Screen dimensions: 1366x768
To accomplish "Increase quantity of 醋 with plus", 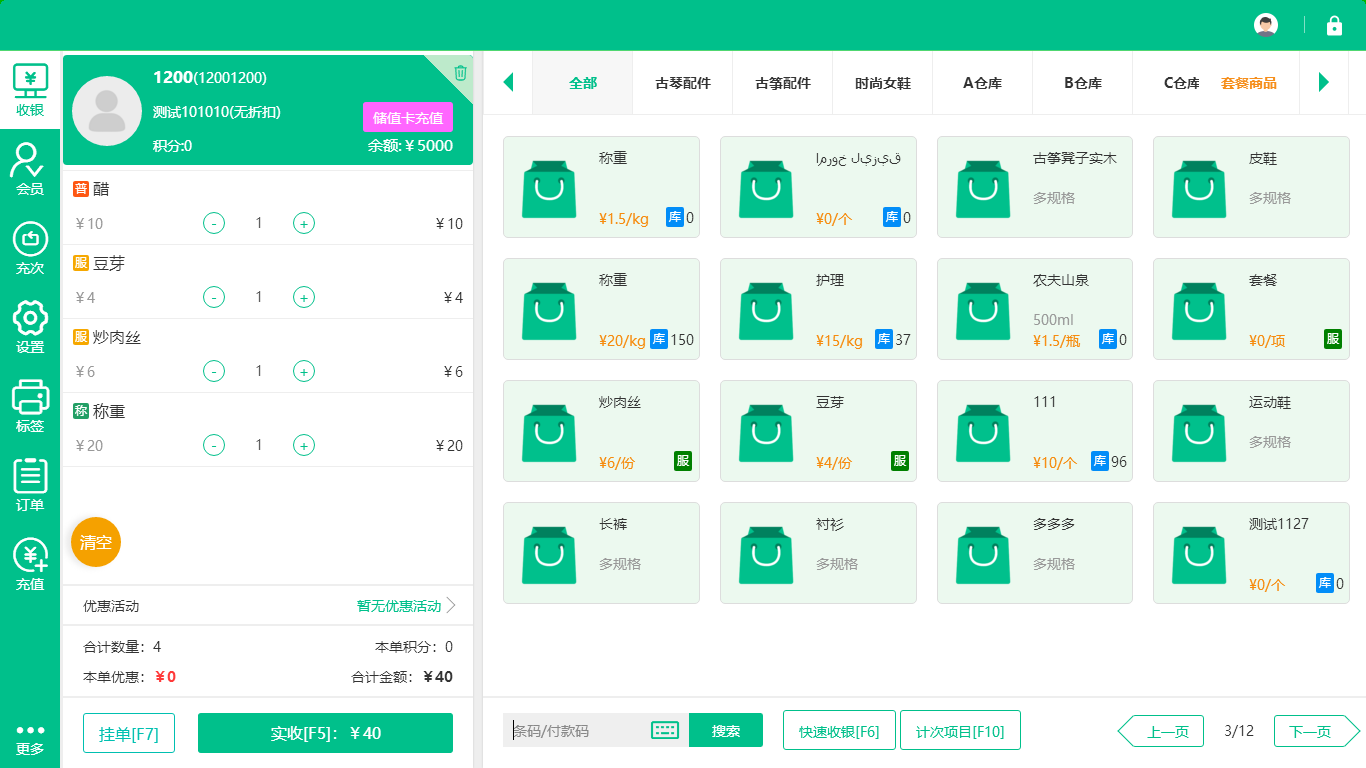I will (x=304, y=223).
